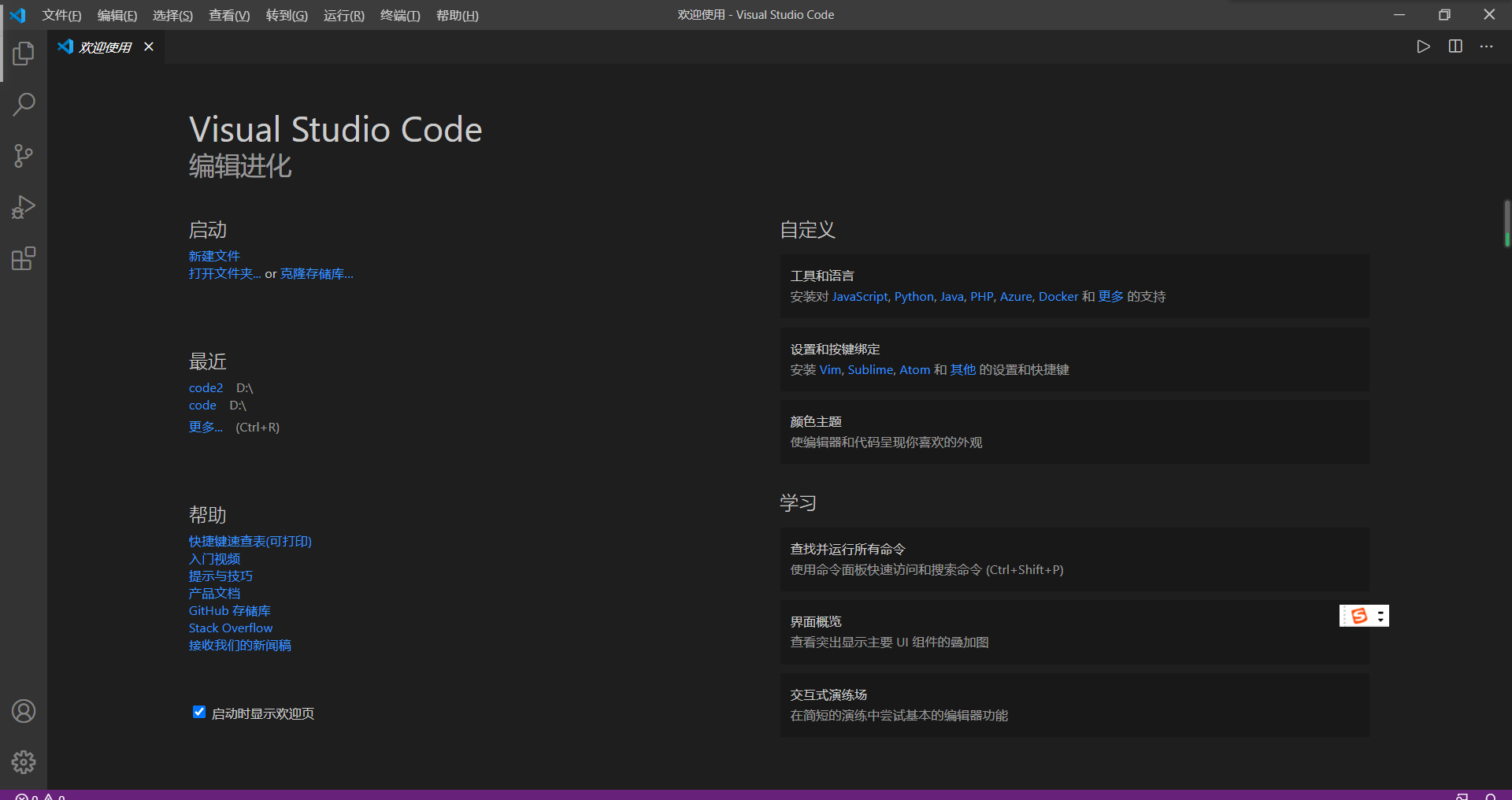Click the vertical scrollbar thumb
Screen dimensions: 1512x800
pyautogui.click(x=1506, y=224)
